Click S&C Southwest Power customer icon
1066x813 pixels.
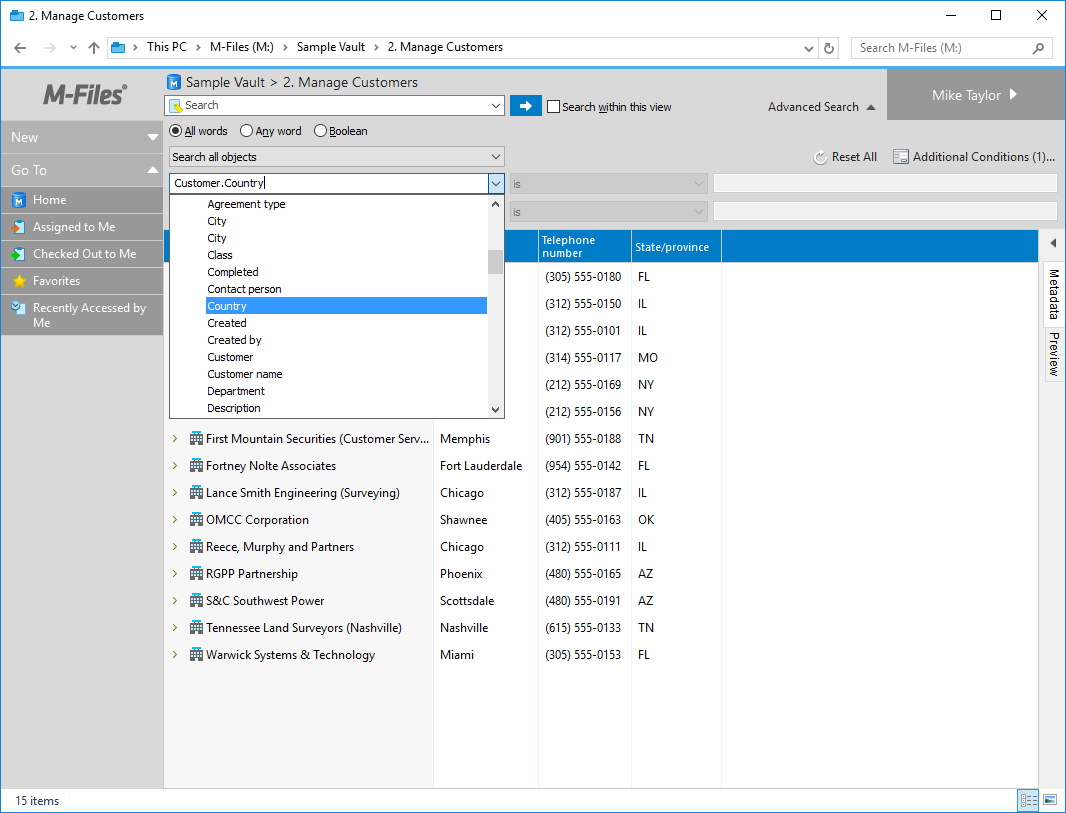click(x=196, y=601)
